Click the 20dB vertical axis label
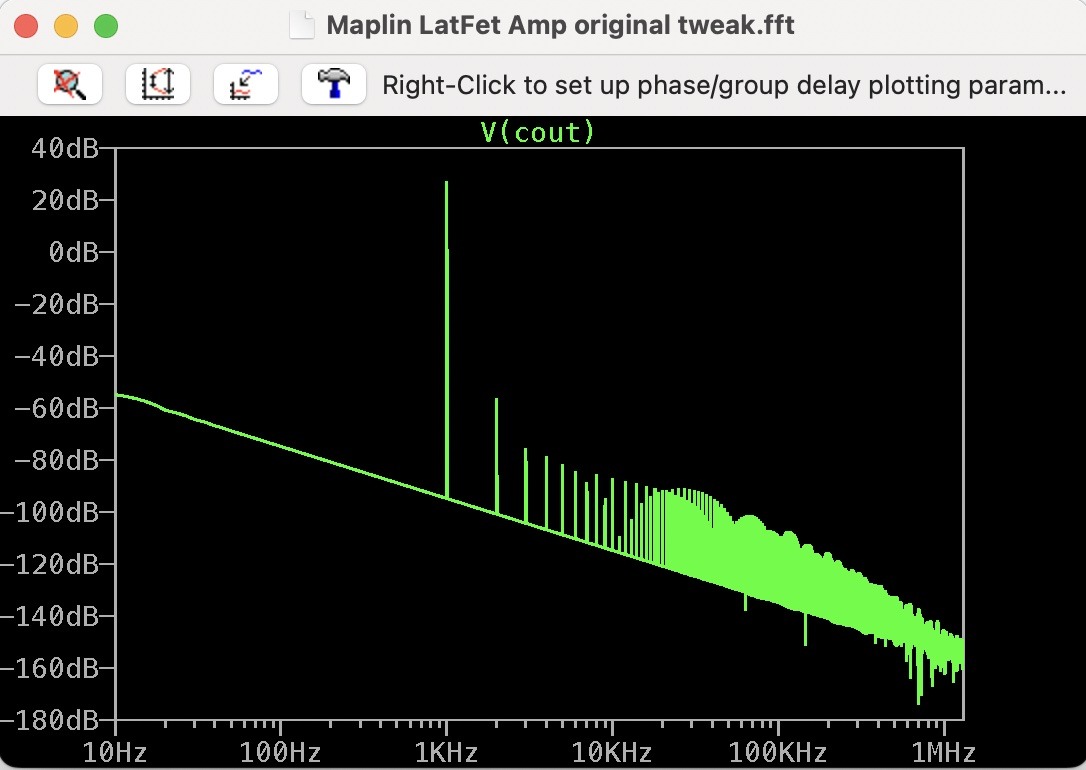This screenshot has height=770, width=1086. 65,200
